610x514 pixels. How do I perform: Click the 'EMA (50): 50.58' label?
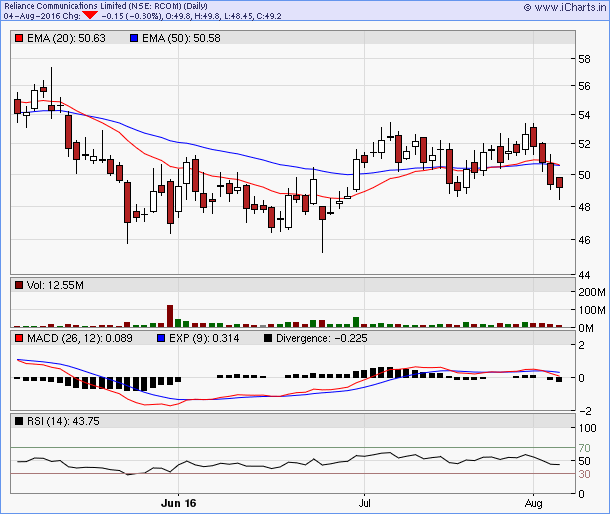181,39
